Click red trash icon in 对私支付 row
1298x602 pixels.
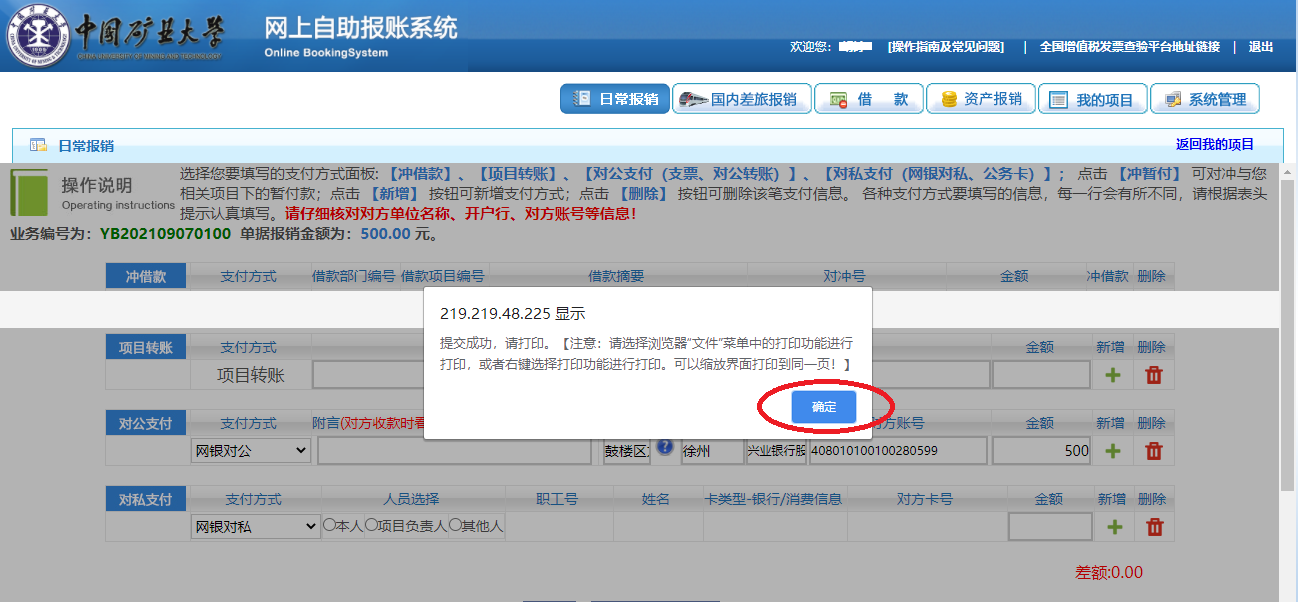point(1153,527)
